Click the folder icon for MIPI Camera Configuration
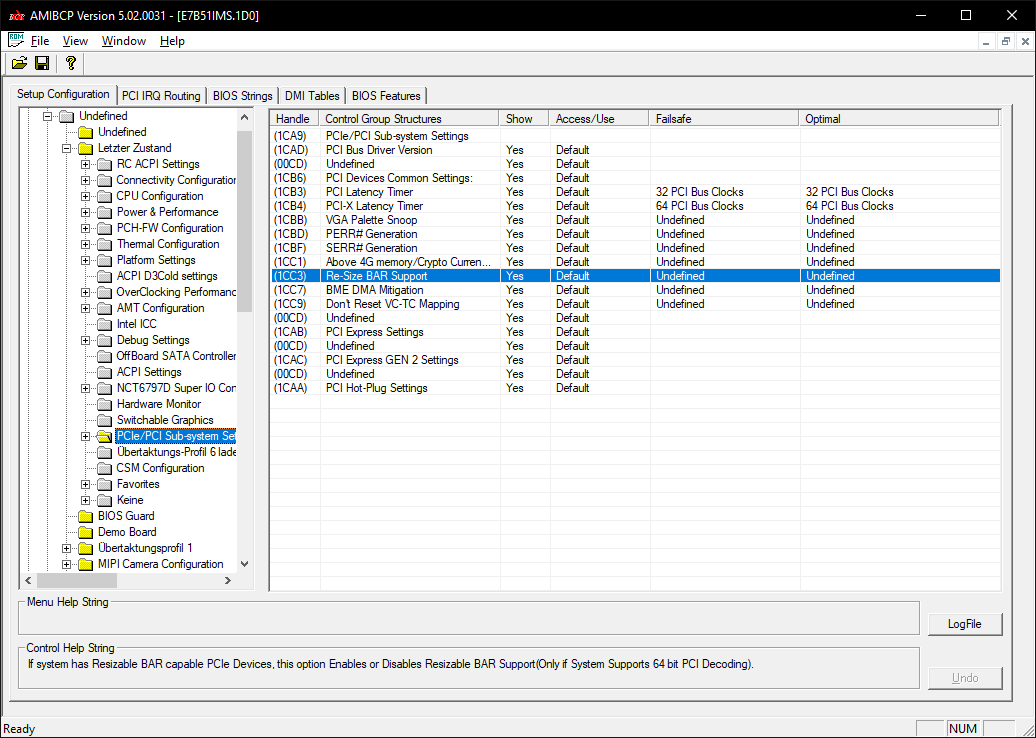 (86, 564)
